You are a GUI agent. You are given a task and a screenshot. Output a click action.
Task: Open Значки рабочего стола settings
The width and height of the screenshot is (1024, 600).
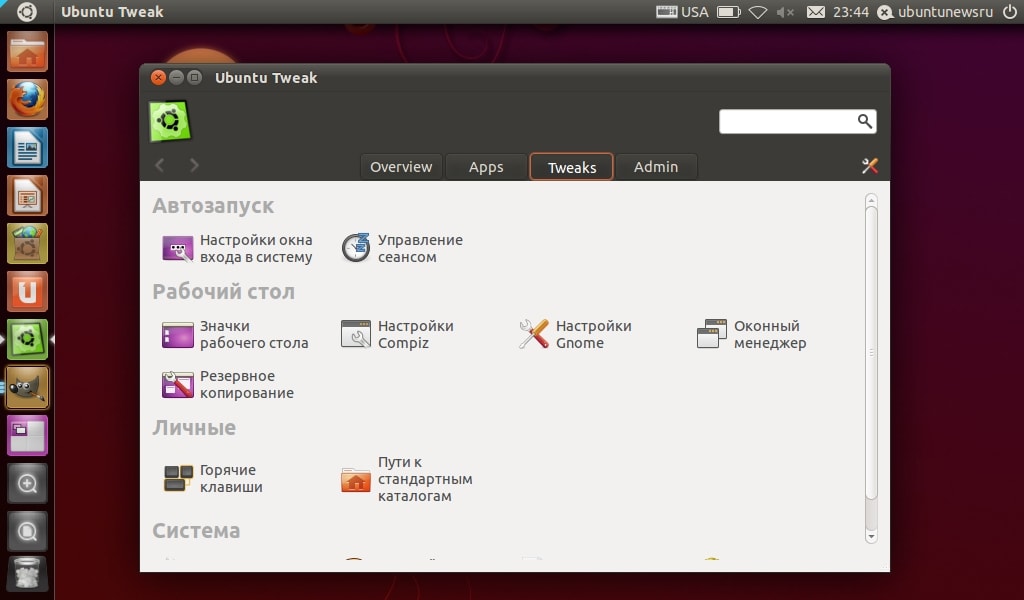click(x=235, y=334)
